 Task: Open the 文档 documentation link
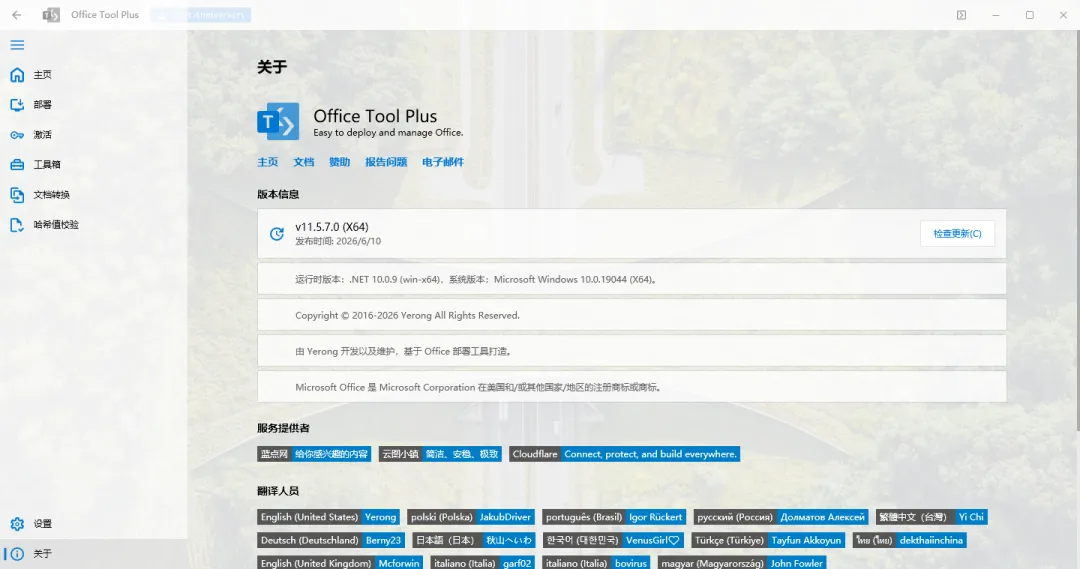[304, 162]
